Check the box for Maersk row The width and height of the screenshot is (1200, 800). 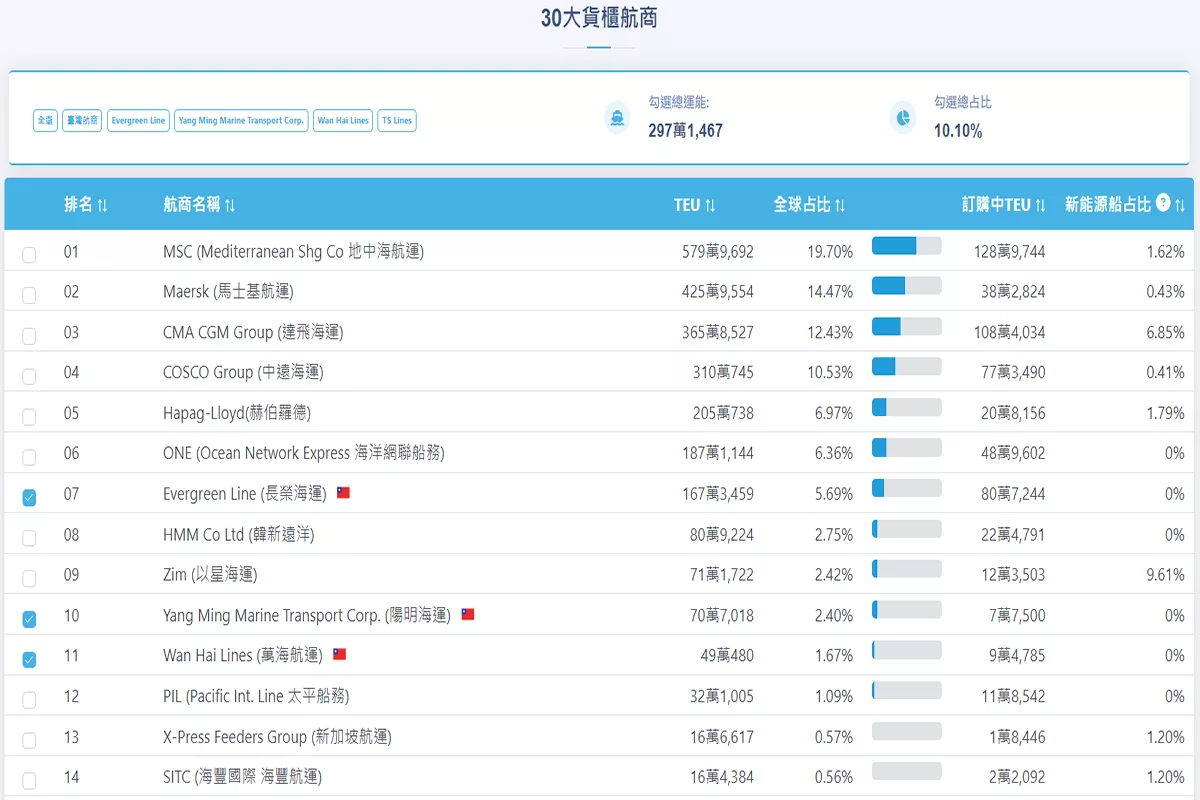pyautogui.click(x=29, y=295)
